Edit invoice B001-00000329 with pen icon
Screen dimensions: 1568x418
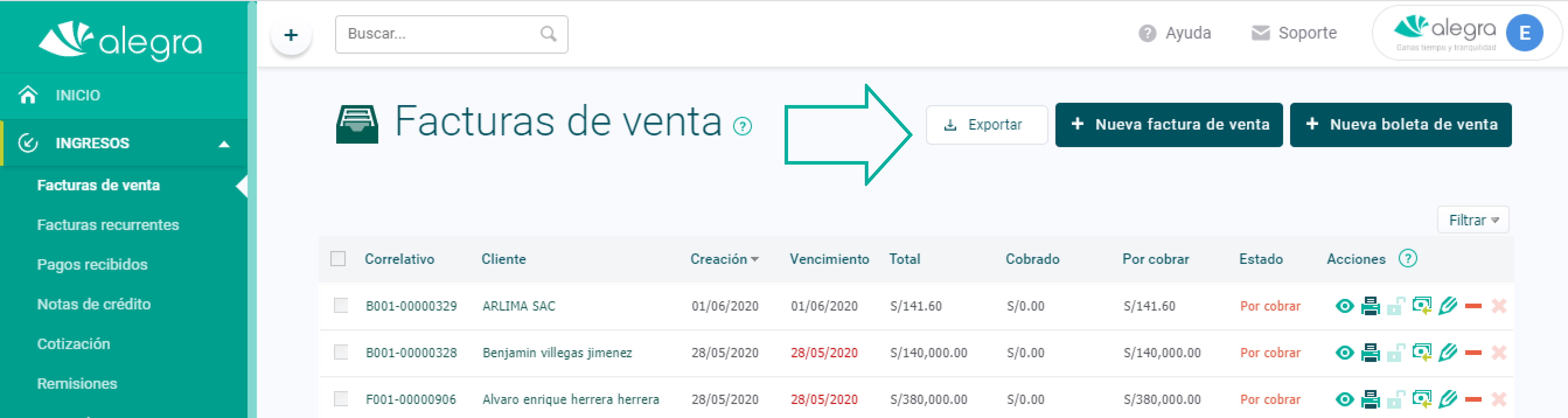[1447, 305]
